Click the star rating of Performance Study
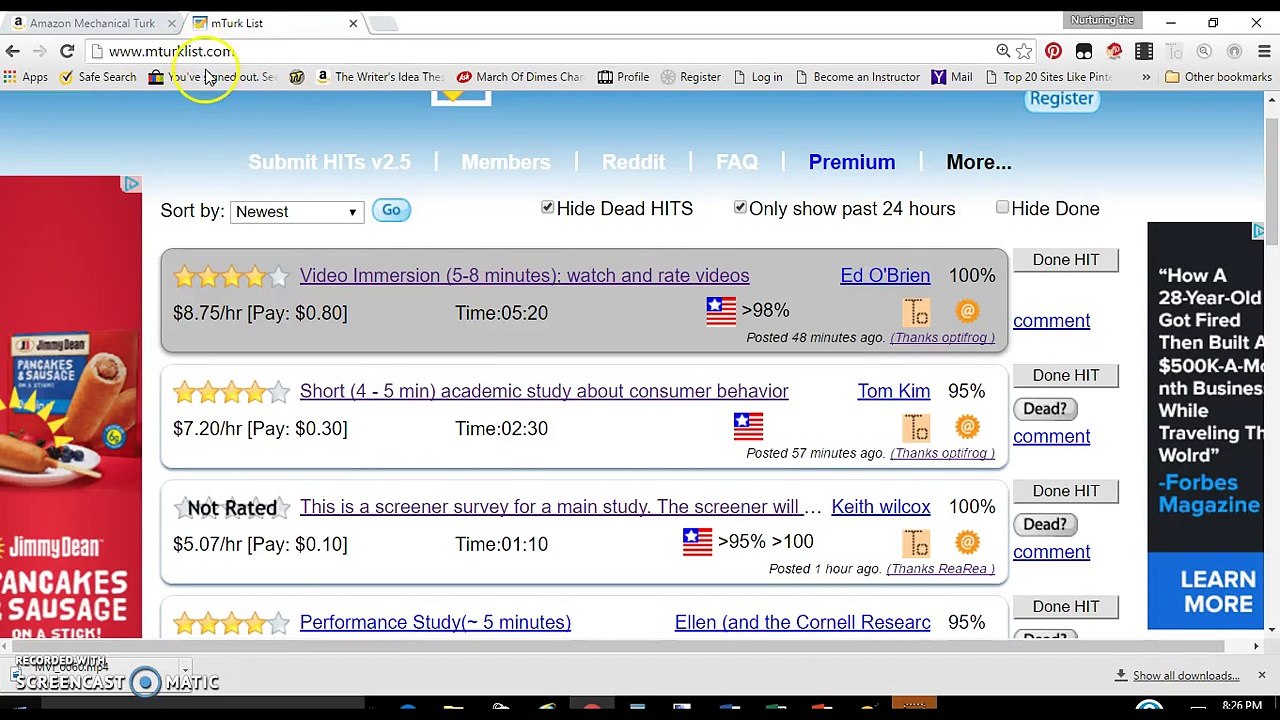Screen dimensions: 1280x720 pos(231,623)
